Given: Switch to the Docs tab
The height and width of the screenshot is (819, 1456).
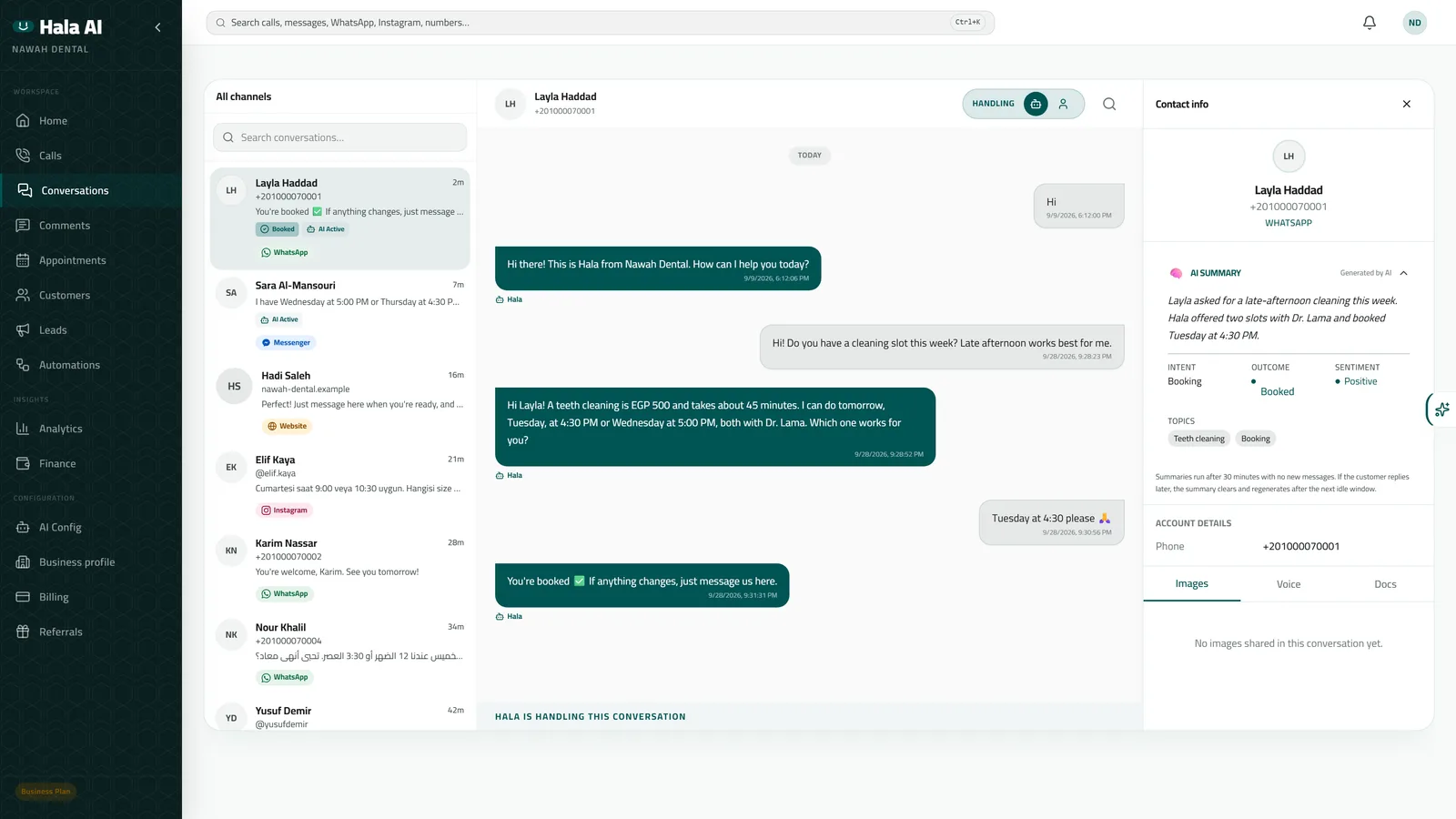Looking at the screenshot, I should tap(1385, 584).
